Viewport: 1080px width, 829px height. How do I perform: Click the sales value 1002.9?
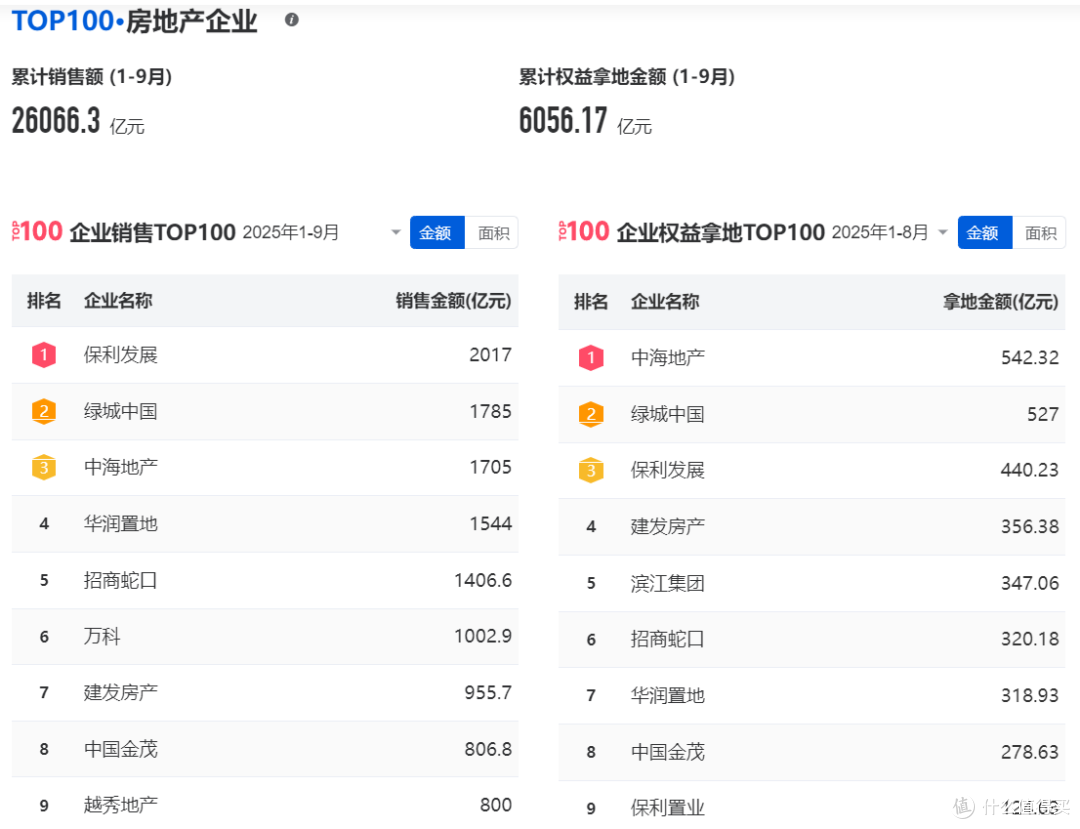coord(483,636)
